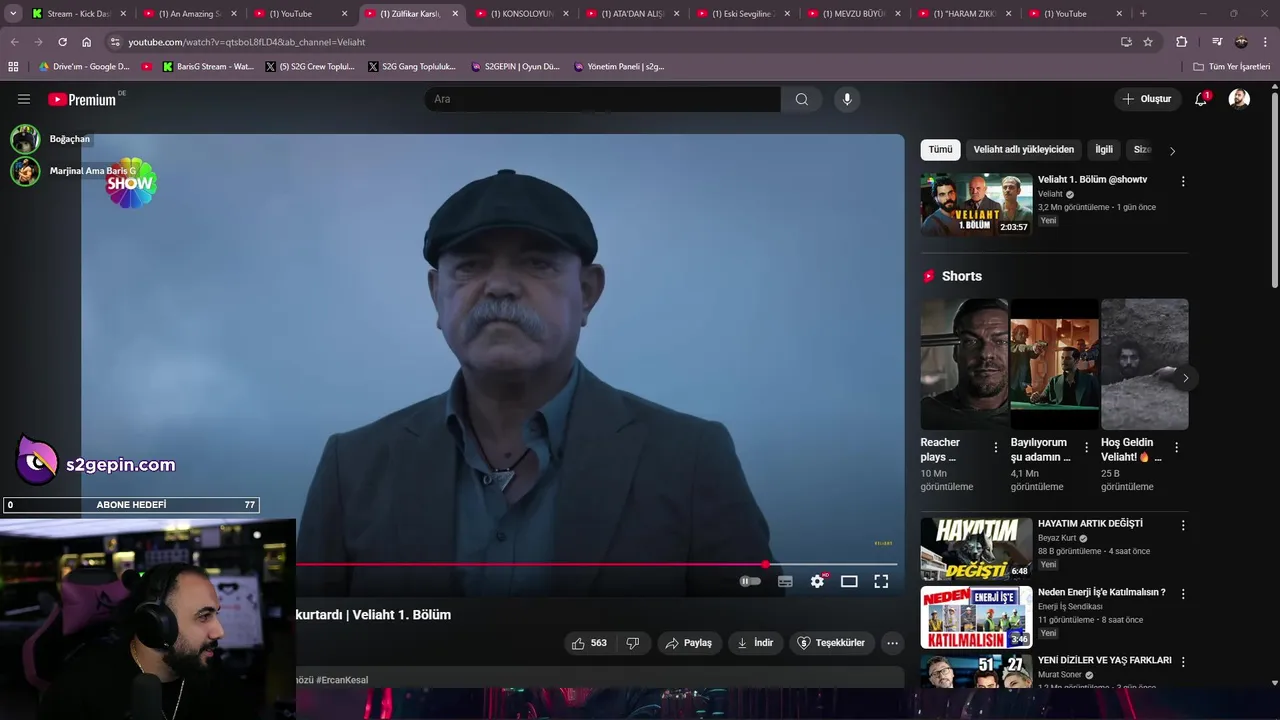The width and height of the screenshot is (1280, 720).
Task: Switch to the ATA'DAN ALIŞ tab
Action: [x=632, y=14]
